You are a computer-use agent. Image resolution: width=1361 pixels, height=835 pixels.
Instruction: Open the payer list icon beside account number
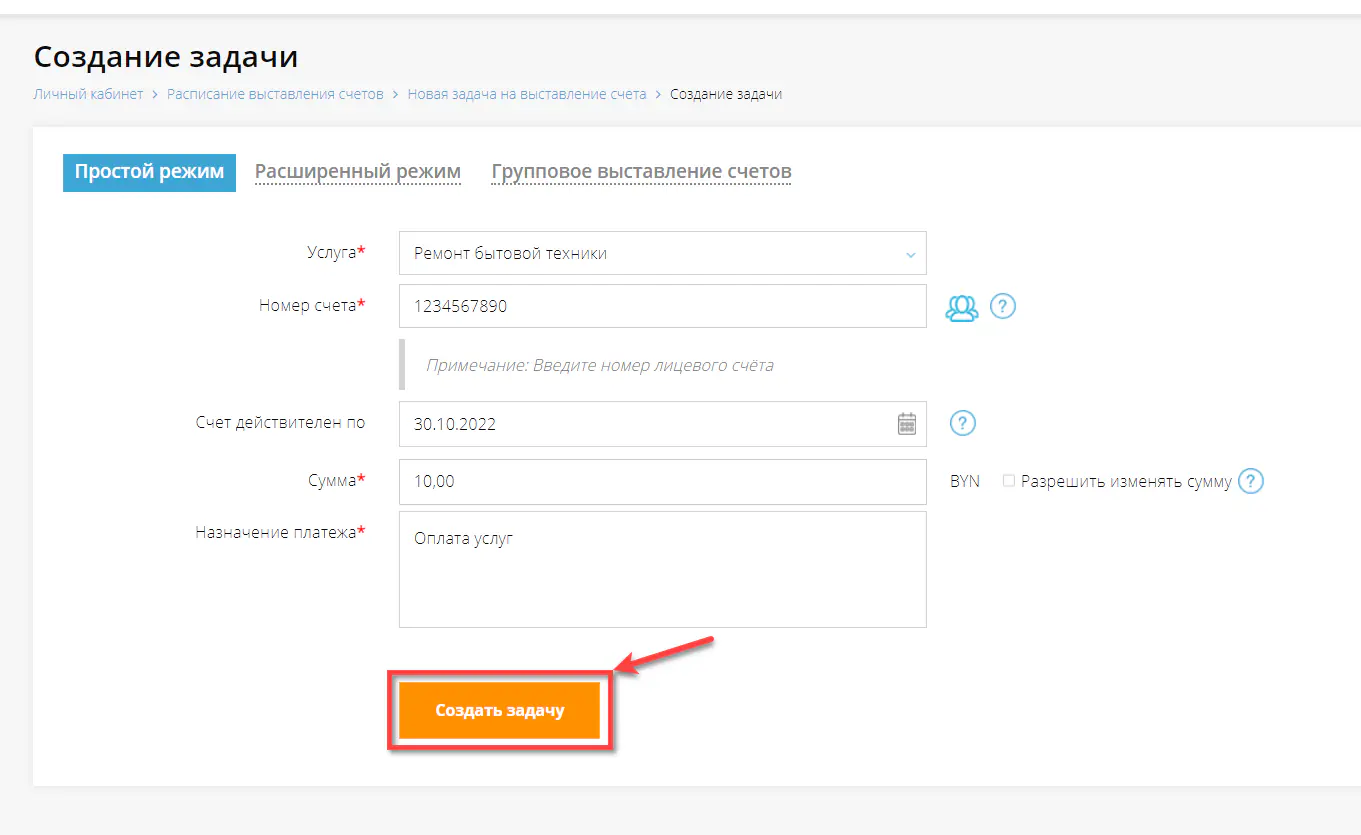[x=962, y=307]
